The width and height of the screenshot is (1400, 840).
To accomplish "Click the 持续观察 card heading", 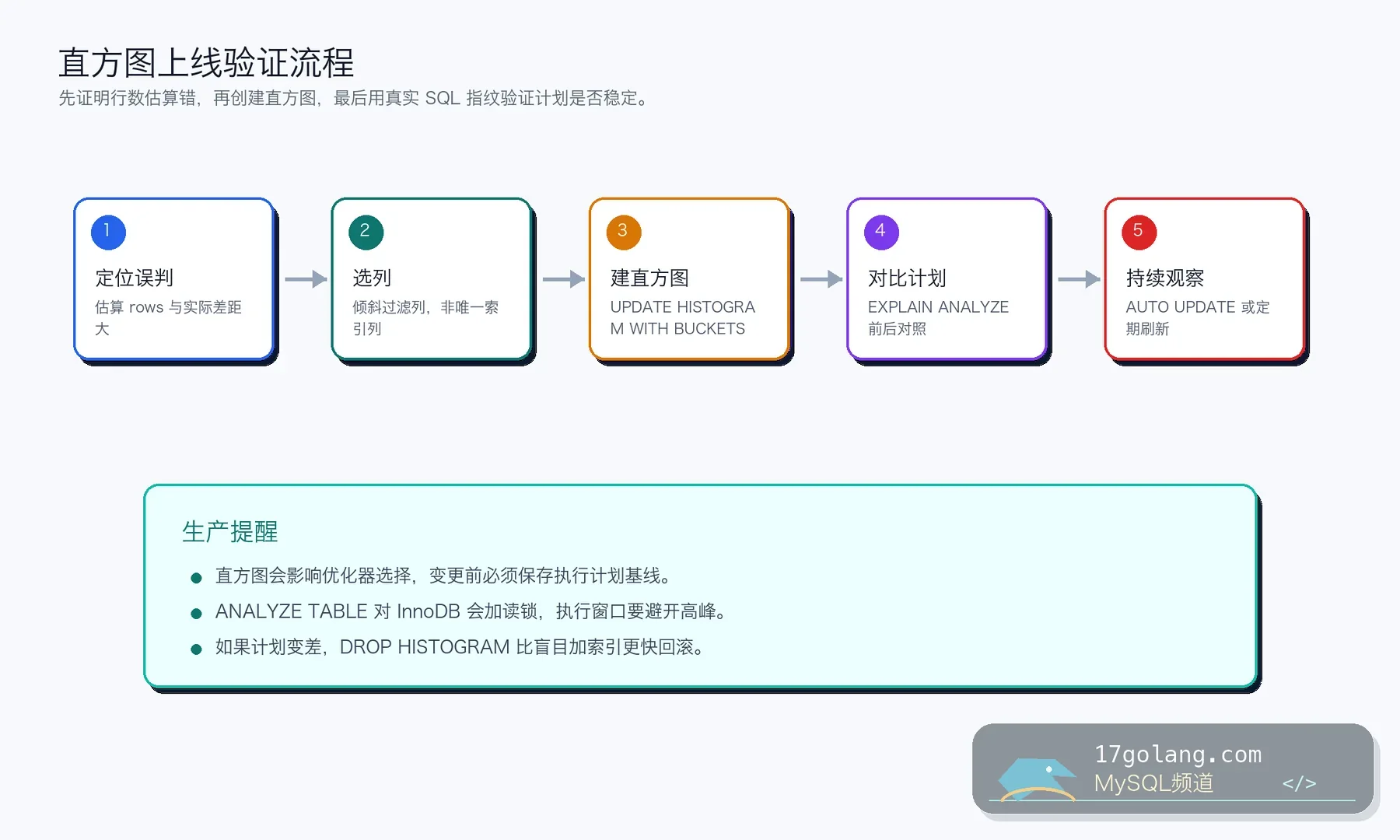I will pyautogui.click(x=1164, y=278).
